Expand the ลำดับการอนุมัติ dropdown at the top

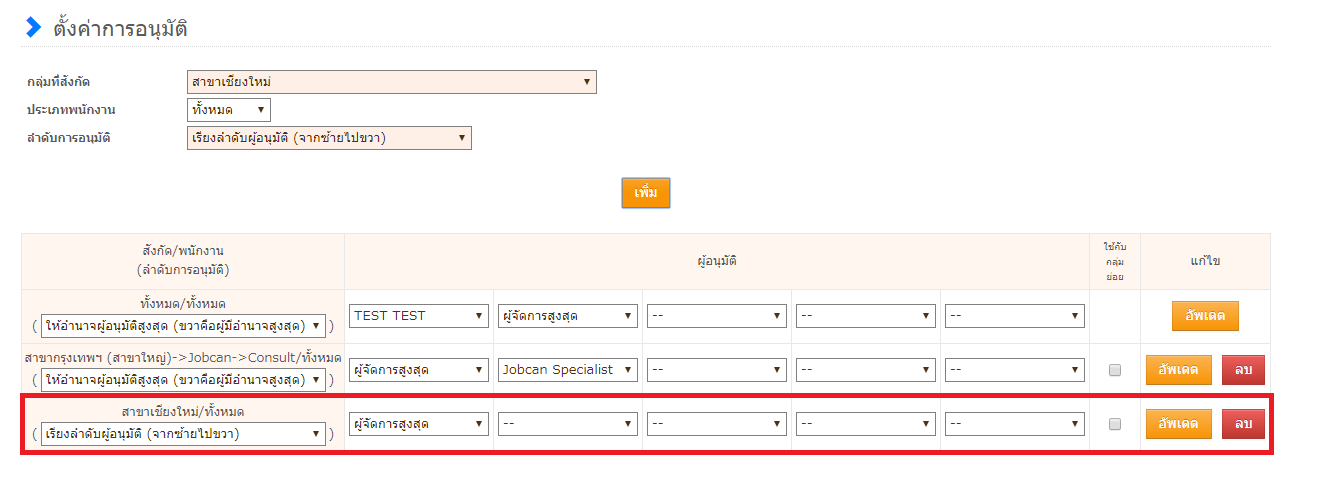coord(328,138)
